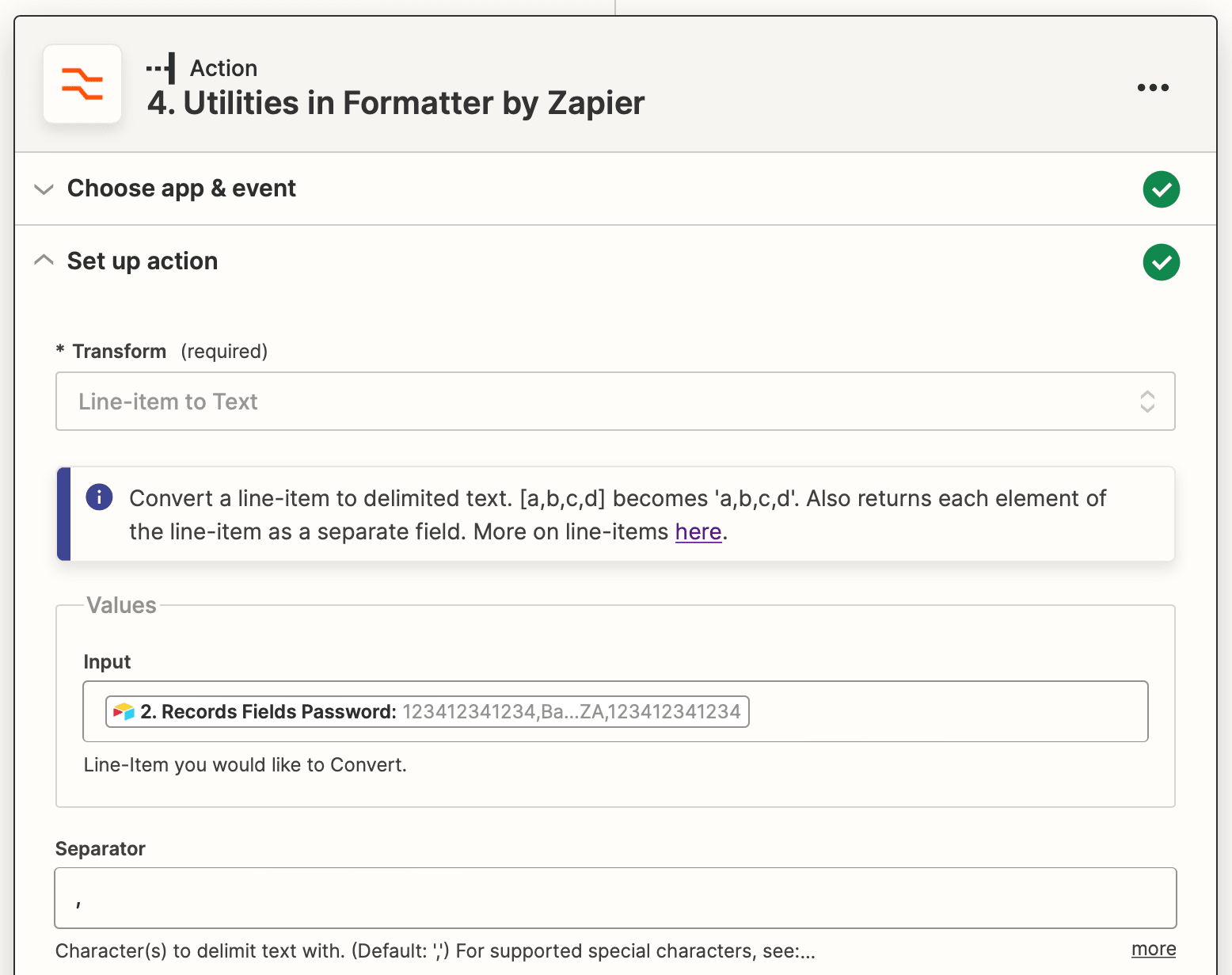Click the Values group heading
1232x975 pixels.
click(122, 605)
